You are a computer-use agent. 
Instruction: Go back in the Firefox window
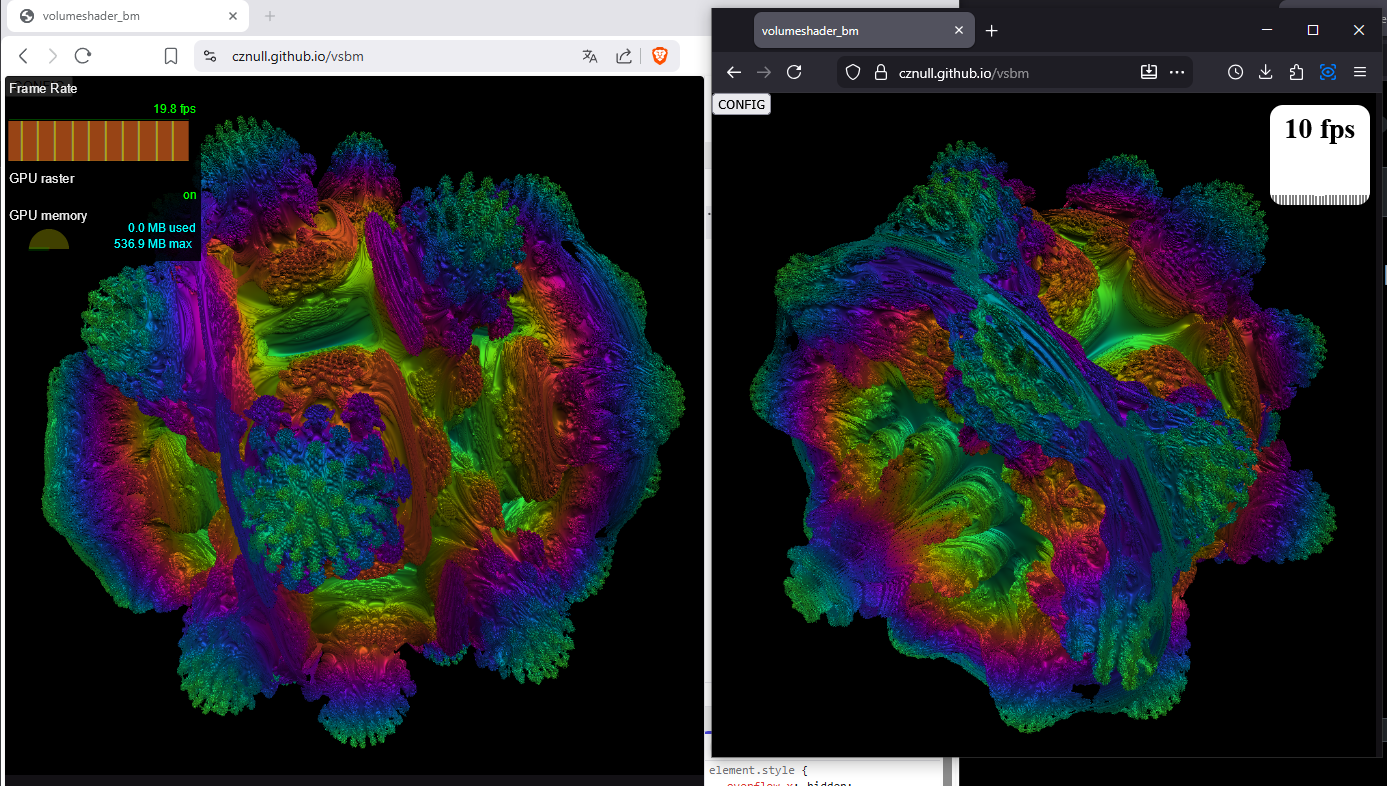pyautogui.click(x=734, y=72)
